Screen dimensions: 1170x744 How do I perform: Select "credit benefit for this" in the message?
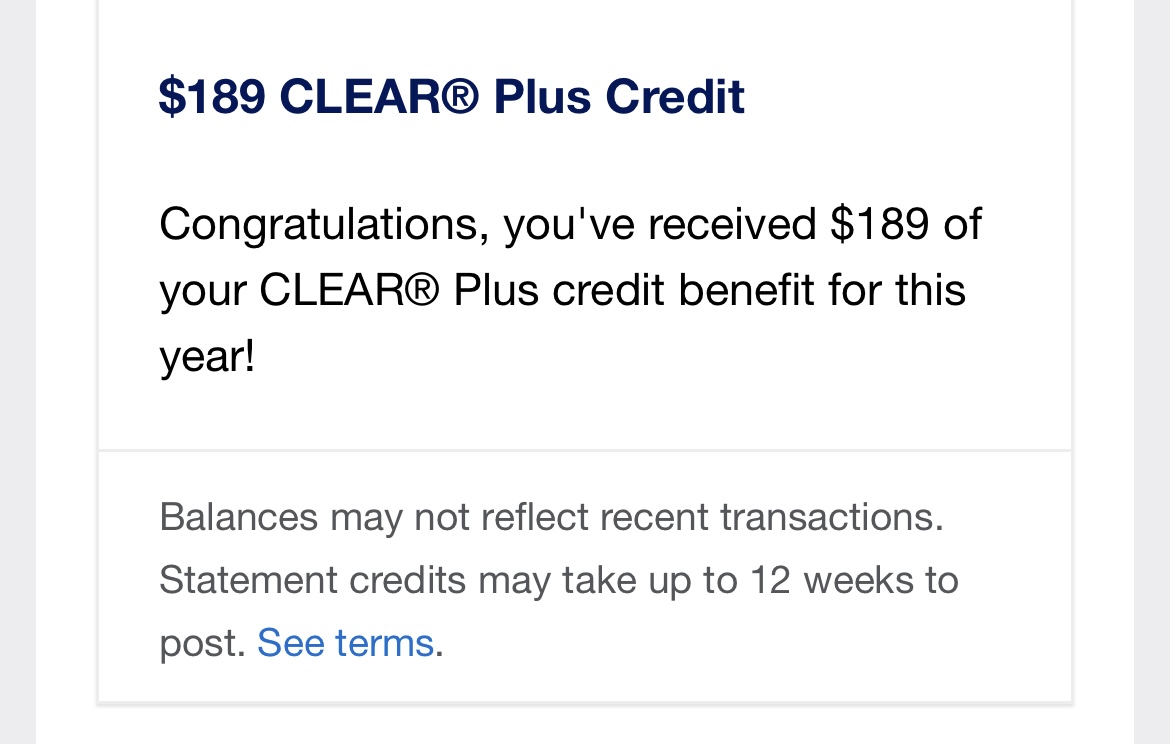pos(759,290)
